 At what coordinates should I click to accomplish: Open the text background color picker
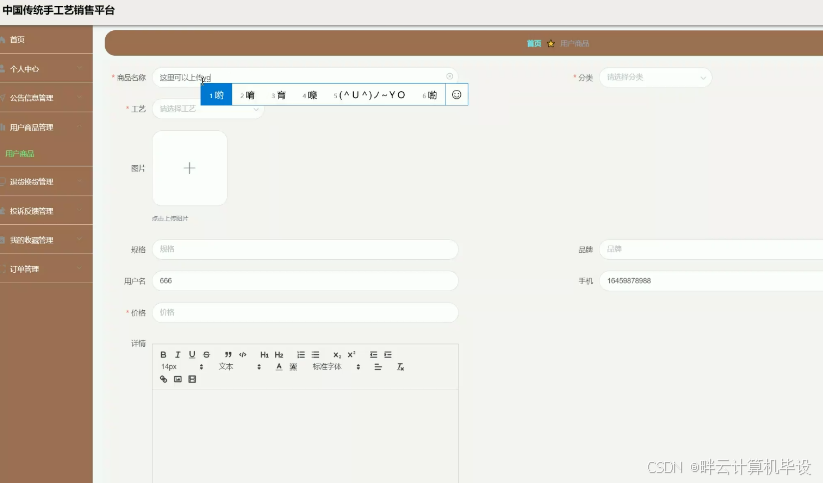[293, 367]
